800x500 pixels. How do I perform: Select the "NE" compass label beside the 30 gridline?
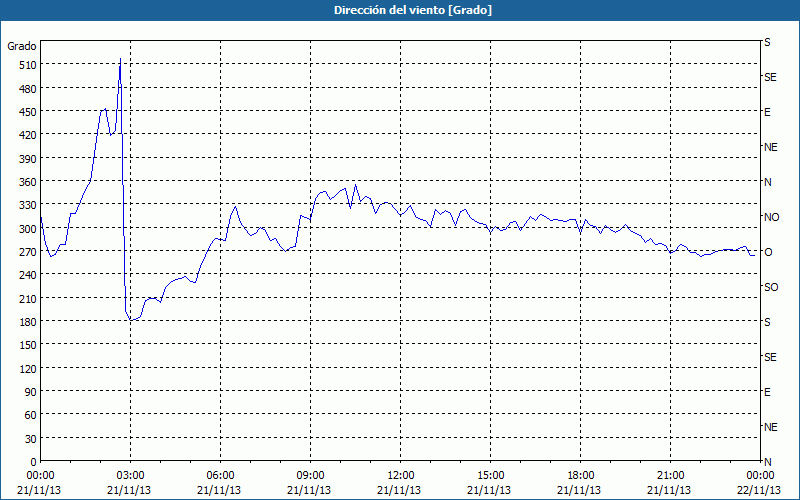(770, 427)
